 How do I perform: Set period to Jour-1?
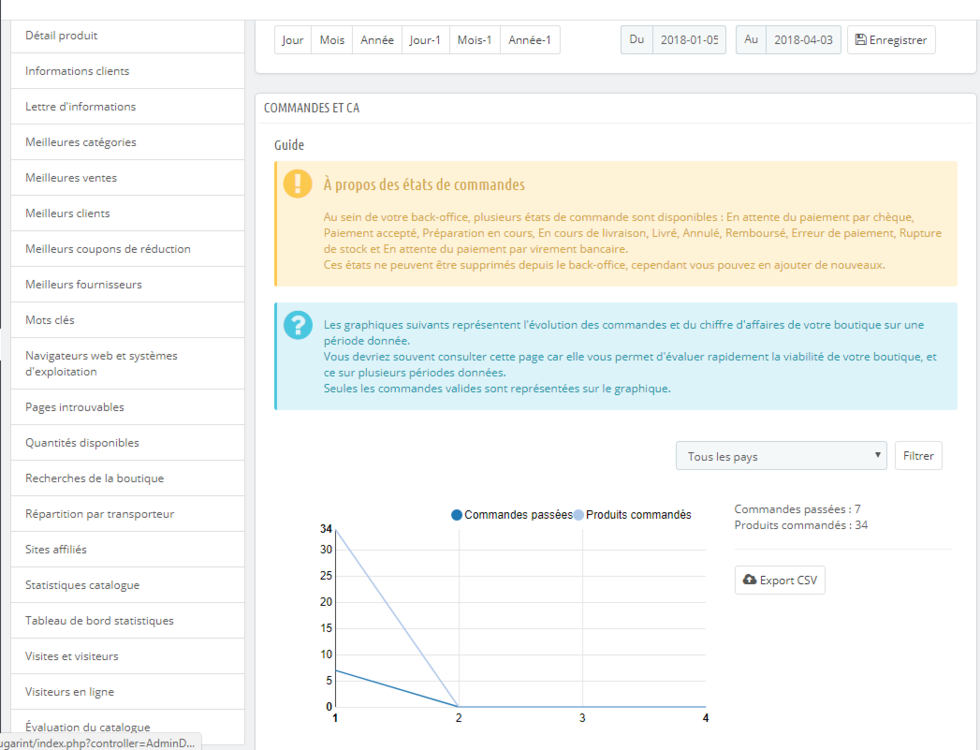pos(425,40)
